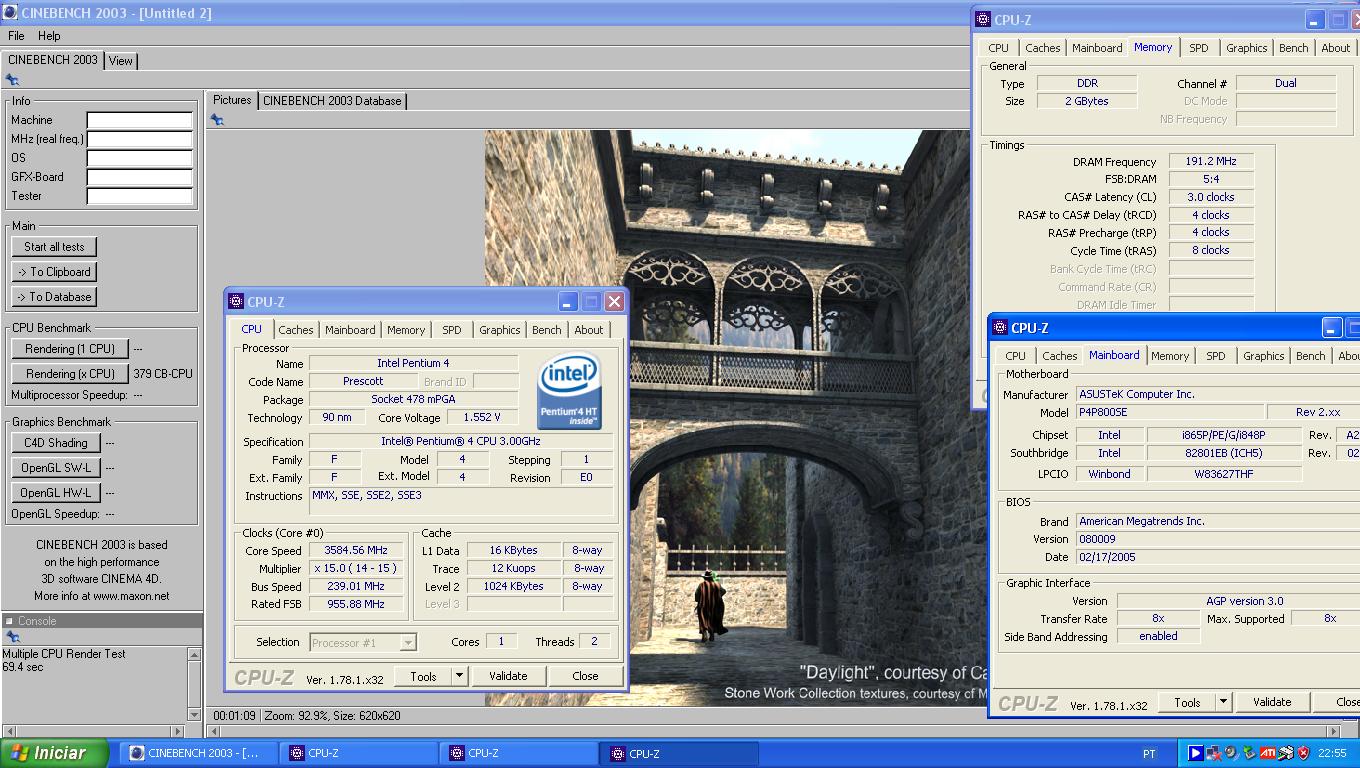
Task: Click the 379 CB-CPU score text
Action: point(163,374)
